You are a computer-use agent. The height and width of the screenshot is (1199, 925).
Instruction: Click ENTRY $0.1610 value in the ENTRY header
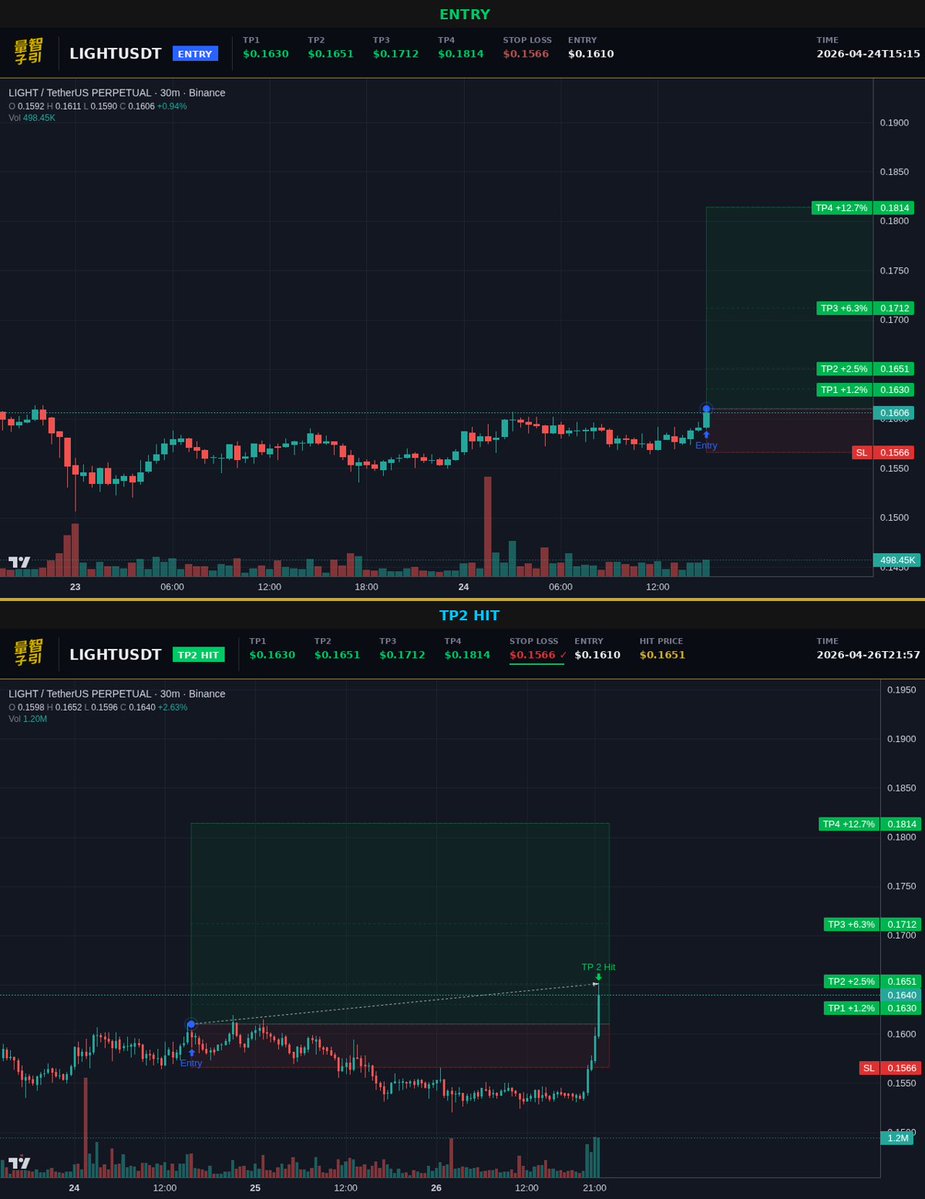click(x=591, y=54)
